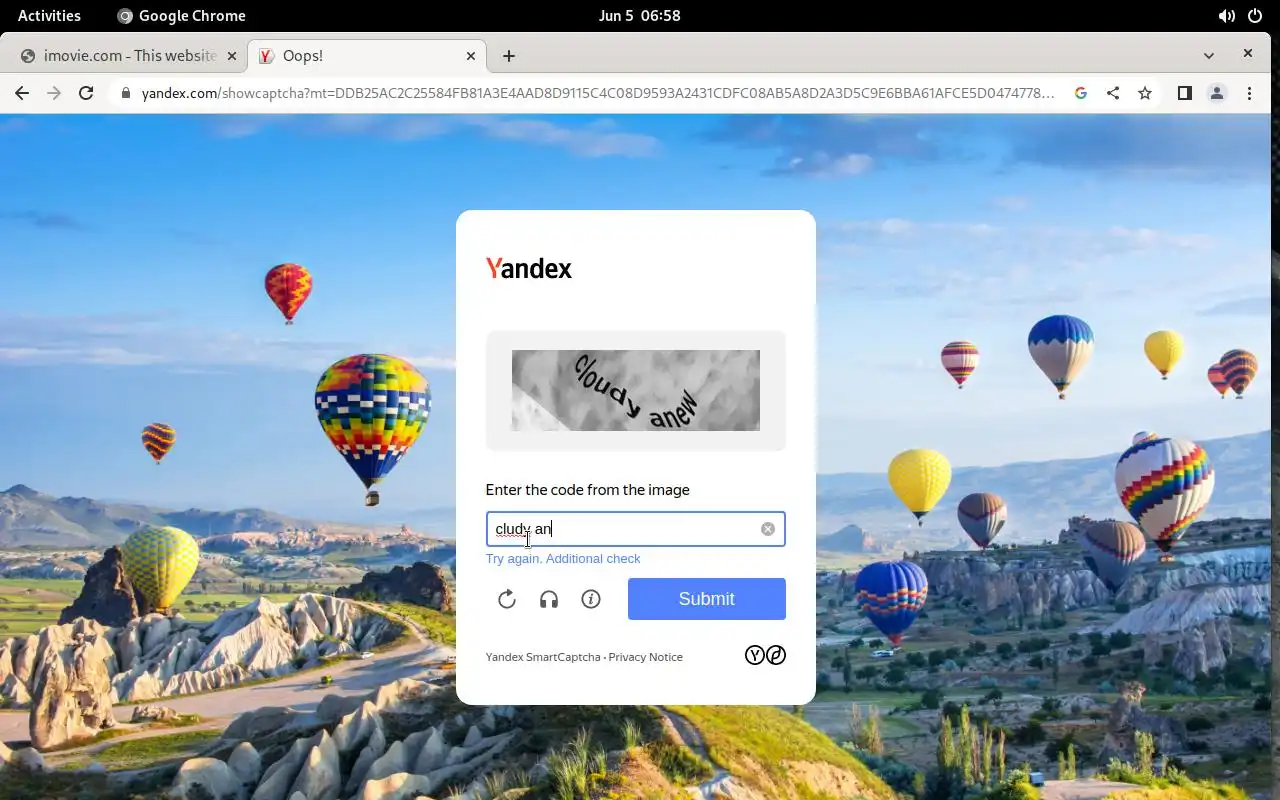
Task: Click the captcha image thumbnail
Action: point(636,390)
